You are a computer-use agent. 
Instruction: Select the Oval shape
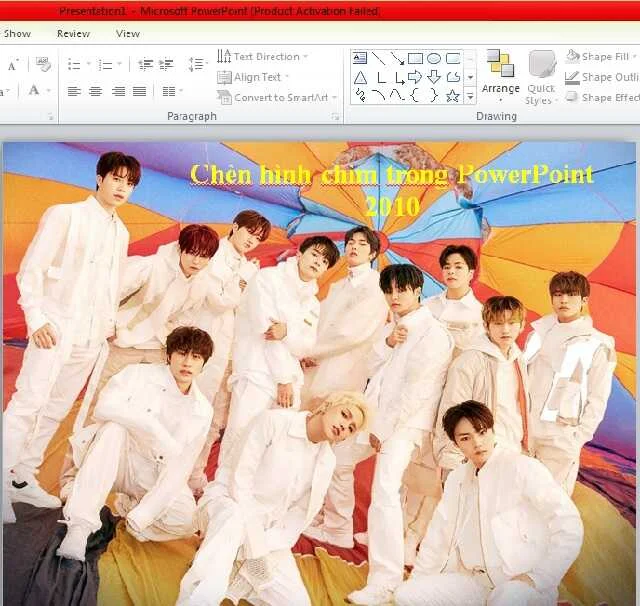pos(434,58)
